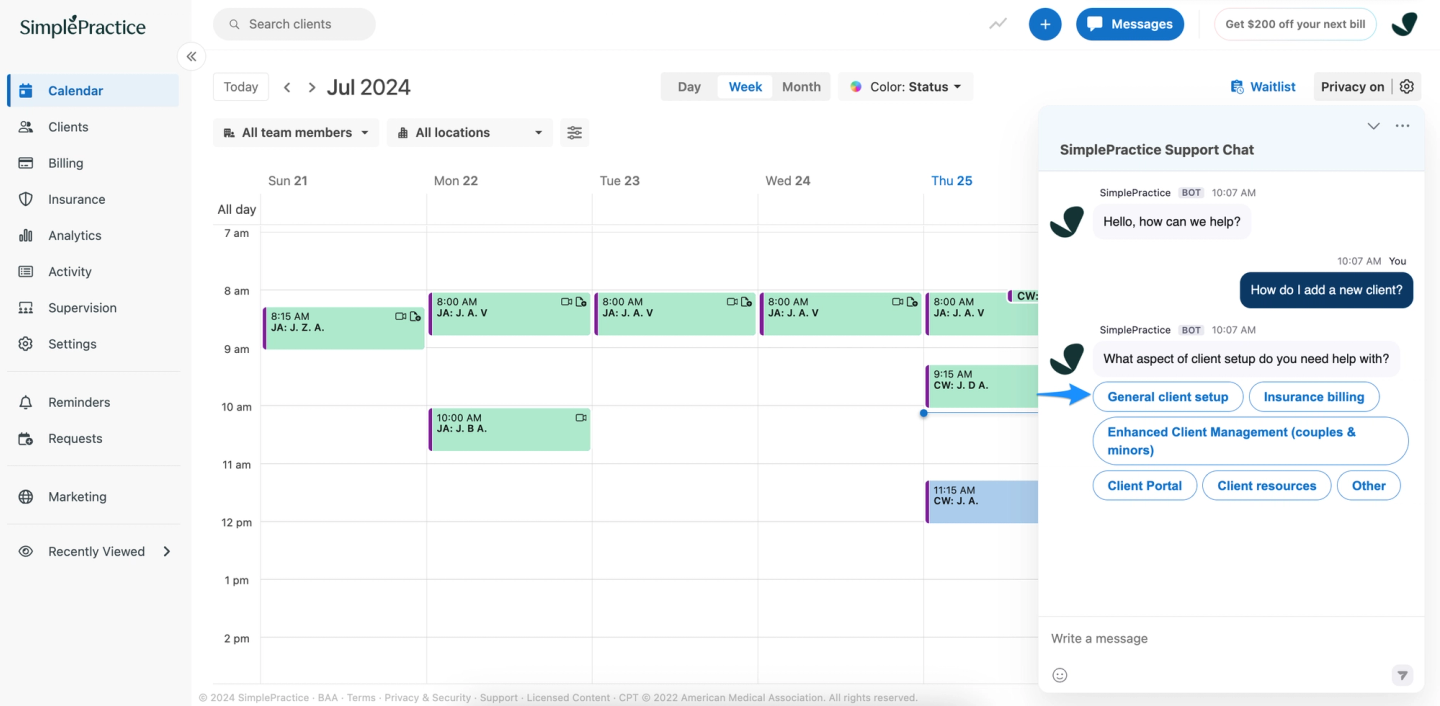
Task: Open Sun 8:15 AM JA: J. Z. A. appointment
Action: (344, 328)
